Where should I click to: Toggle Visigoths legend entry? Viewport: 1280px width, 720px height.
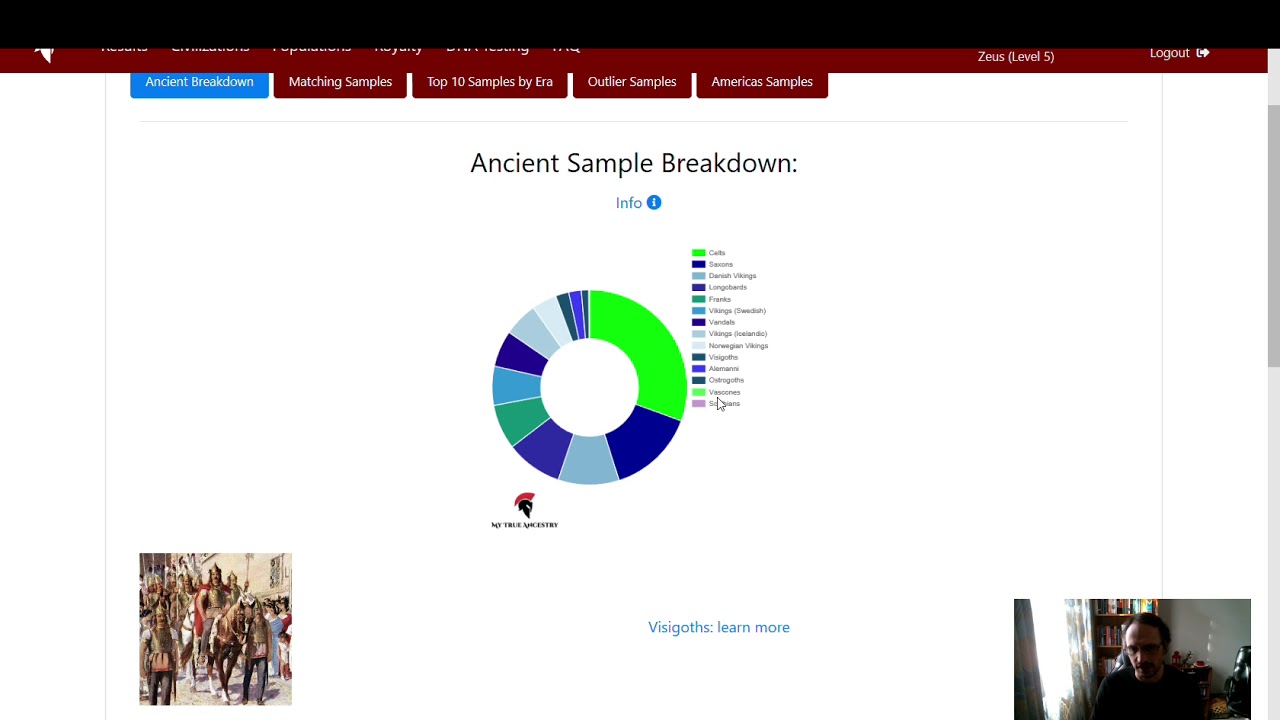[x=715, y=357]
